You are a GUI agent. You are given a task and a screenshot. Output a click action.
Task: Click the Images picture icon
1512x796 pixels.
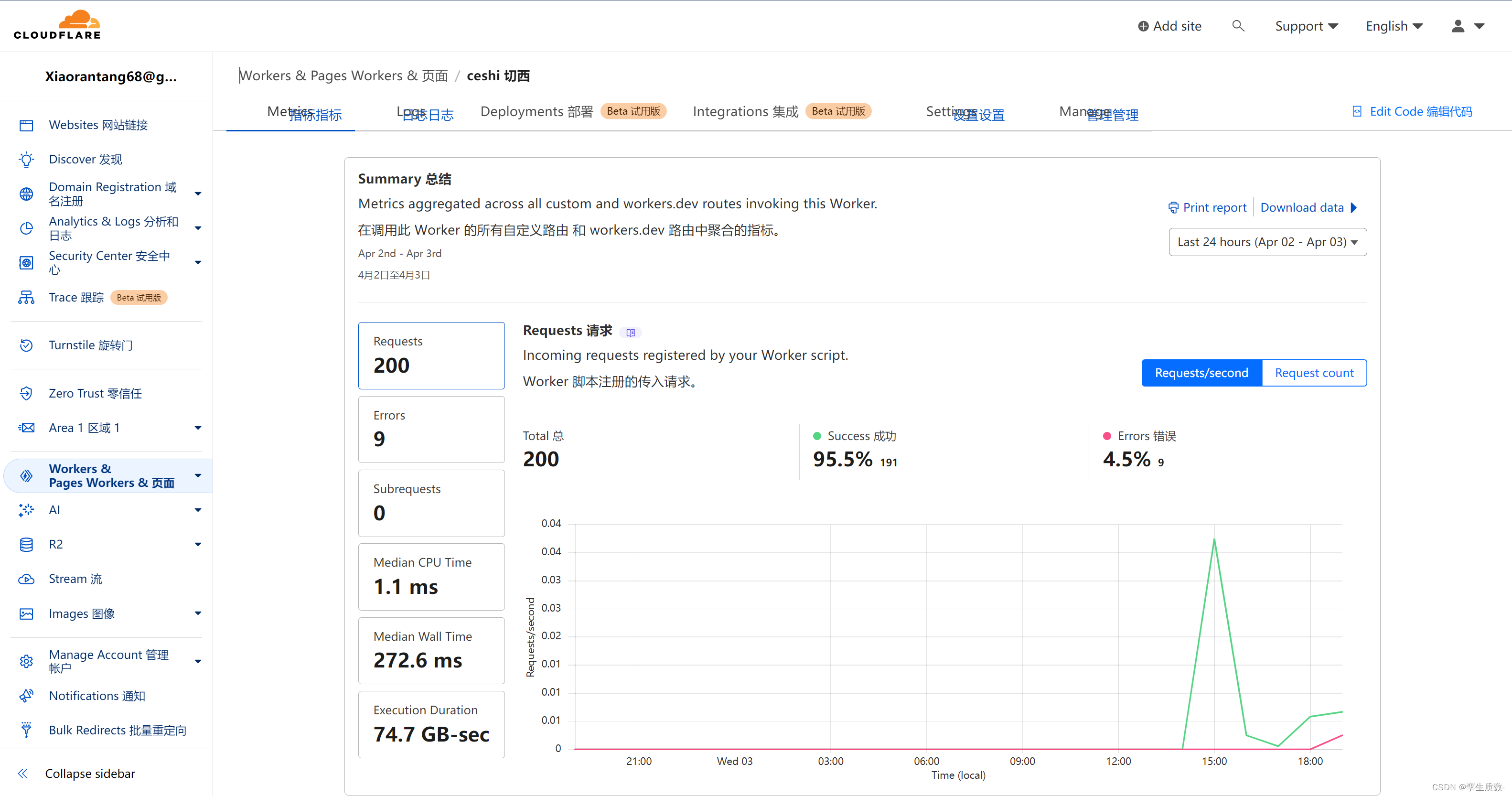tap(26, 613)
